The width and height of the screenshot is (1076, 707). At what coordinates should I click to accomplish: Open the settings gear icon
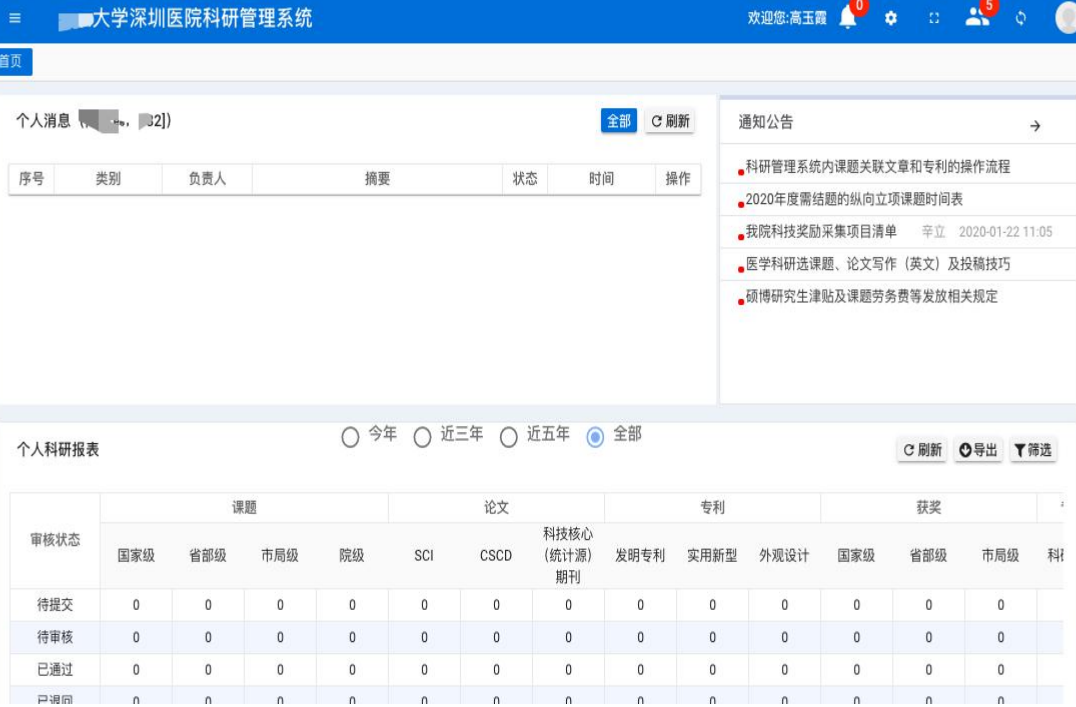point(891,19)
